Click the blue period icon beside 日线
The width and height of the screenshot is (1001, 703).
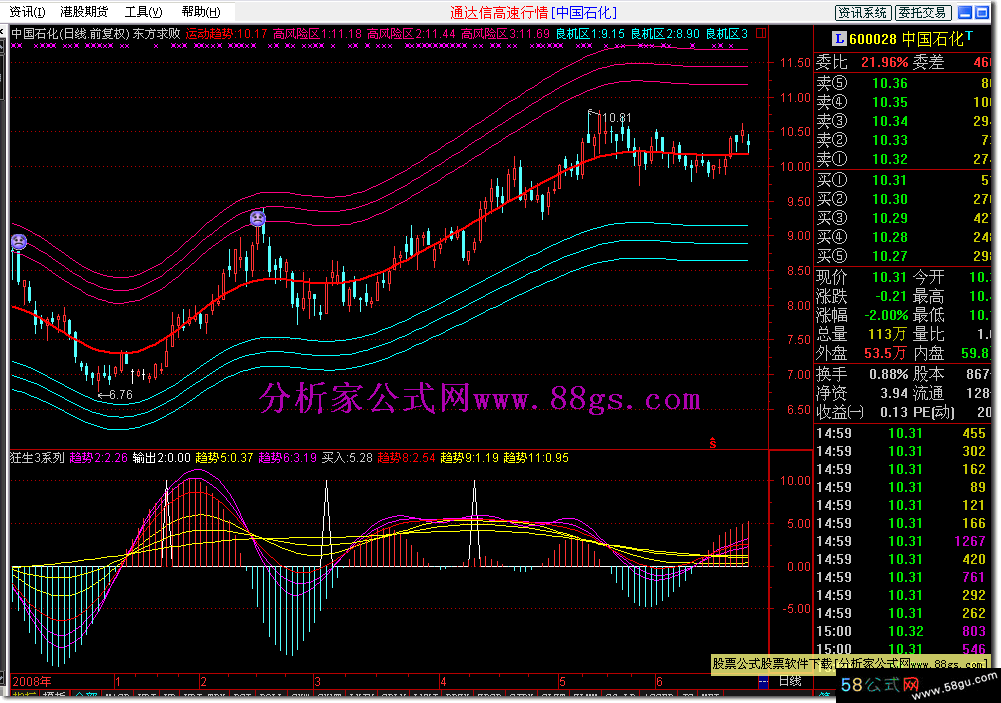(763, 682)
